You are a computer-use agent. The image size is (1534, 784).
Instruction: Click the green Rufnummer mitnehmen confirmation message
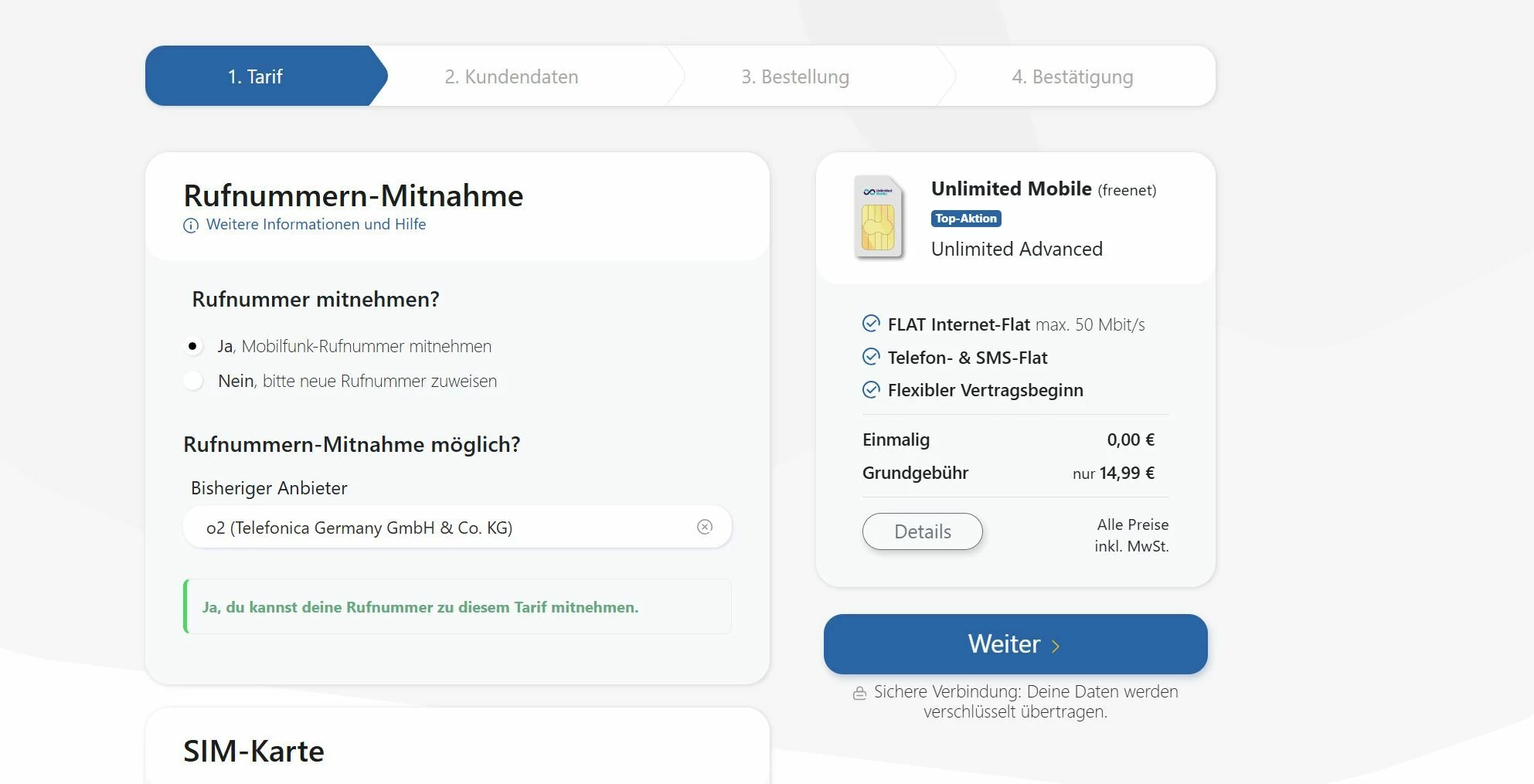pyautogui.click(x=457, y=606)
